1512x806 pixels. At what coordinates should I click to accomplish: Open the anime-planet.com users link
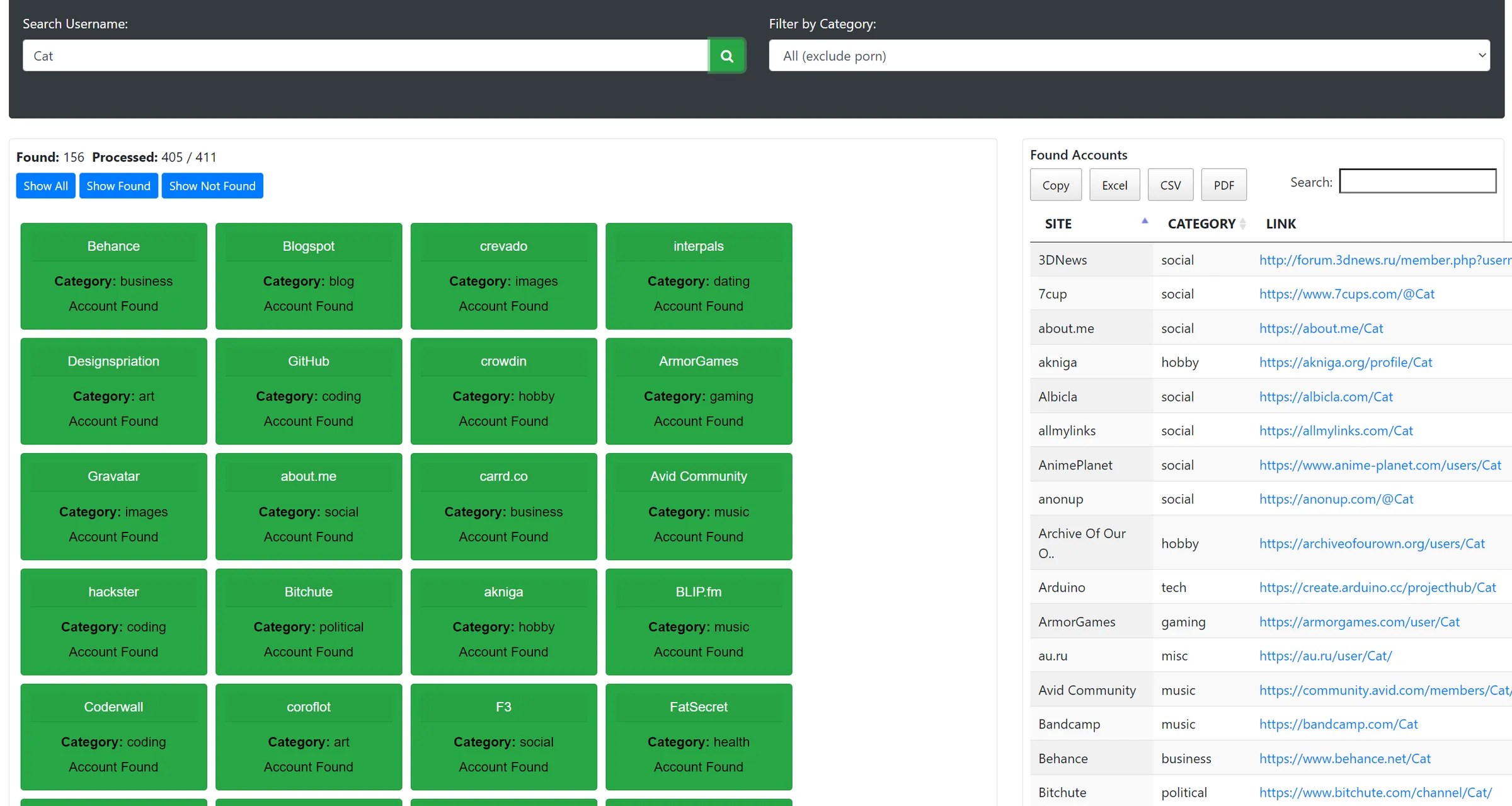coord(1380,465)
